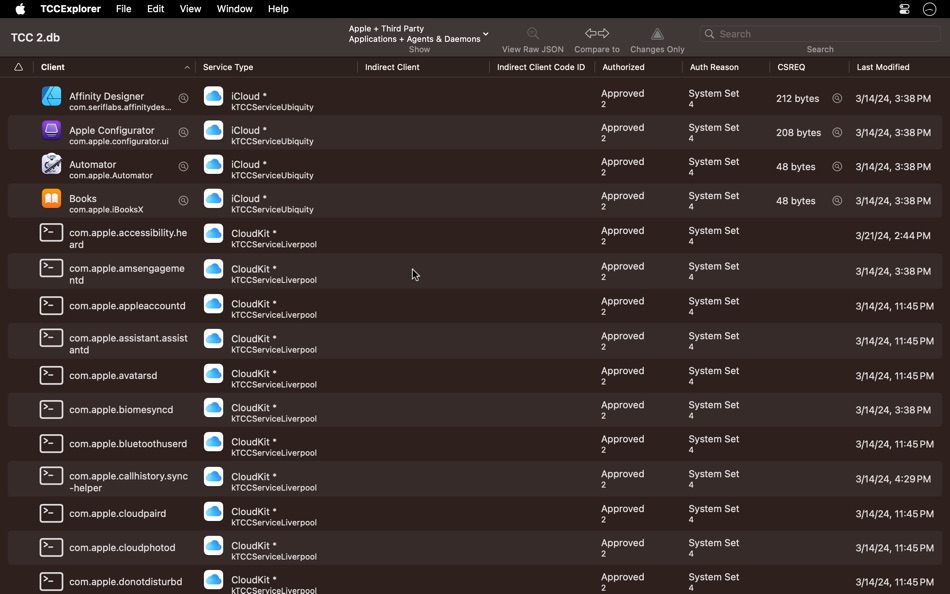Toggle the Changes Only filter
Viewport: 950px width, 594px height.
657,33
